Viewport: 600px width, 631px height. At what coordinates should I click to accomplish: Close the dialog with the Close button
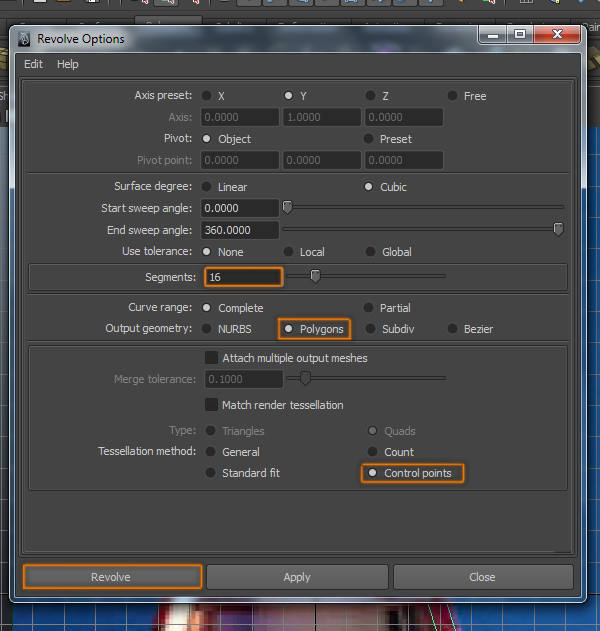tap(482, 577)
